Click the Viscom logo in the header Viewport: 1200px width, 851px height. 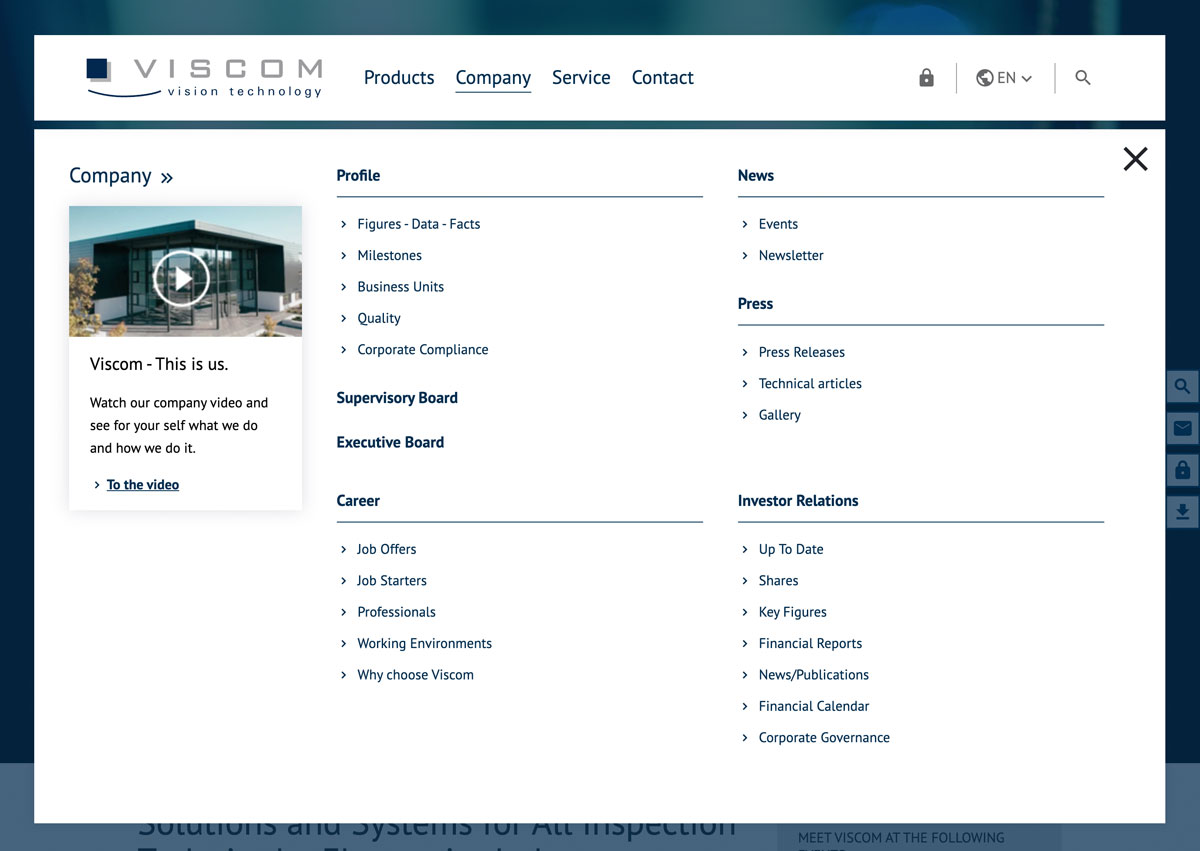pos(204,78)
